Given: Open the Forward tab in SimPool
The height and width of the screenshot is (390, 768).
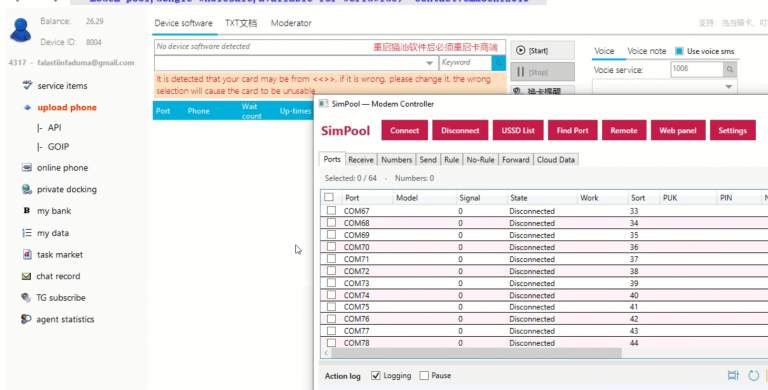Looking at the screenshot, I should [x=516, y=160].
